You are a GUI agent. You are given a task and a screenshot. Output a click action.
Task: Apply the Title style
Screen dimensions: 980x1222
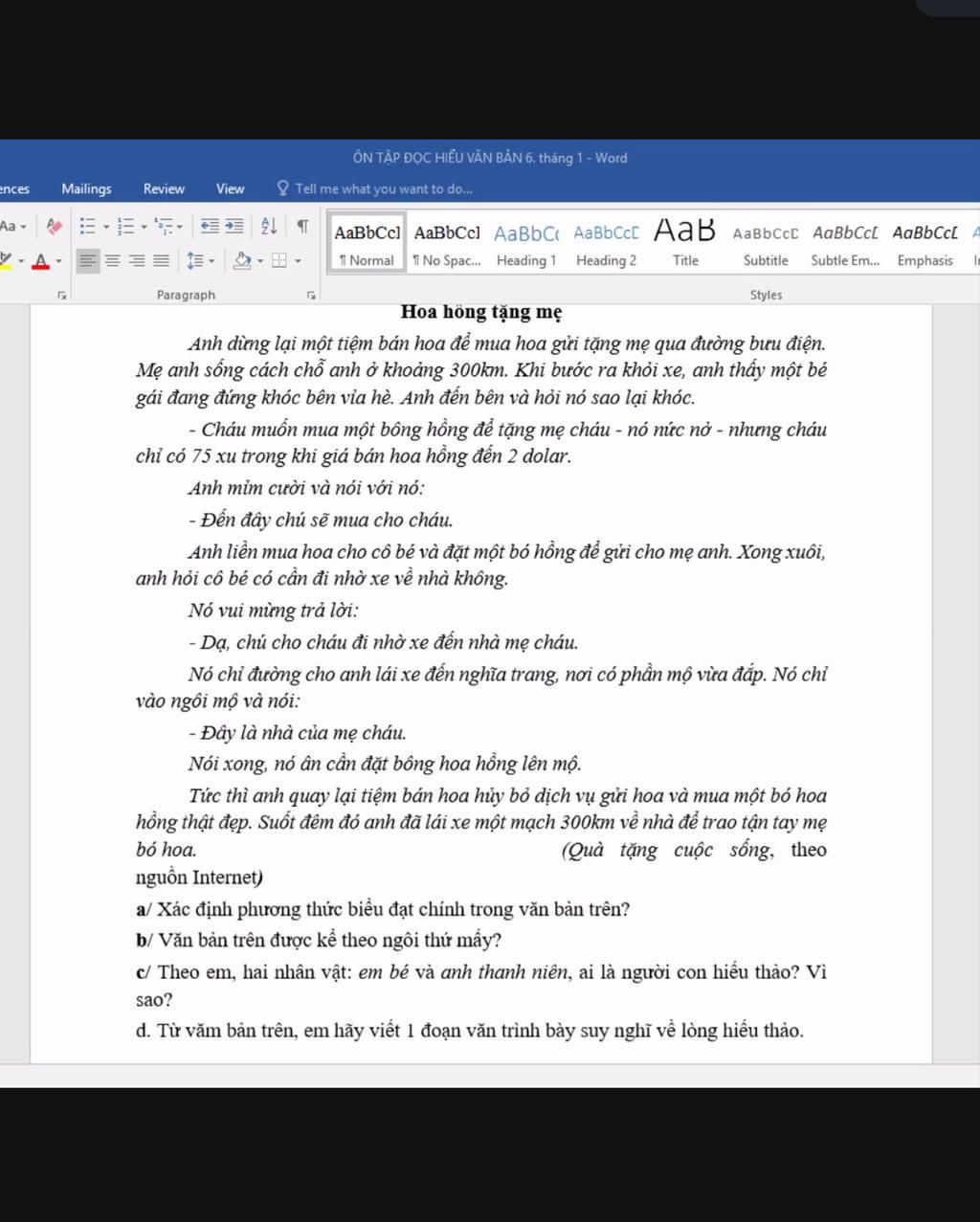[x=685, y=243]
